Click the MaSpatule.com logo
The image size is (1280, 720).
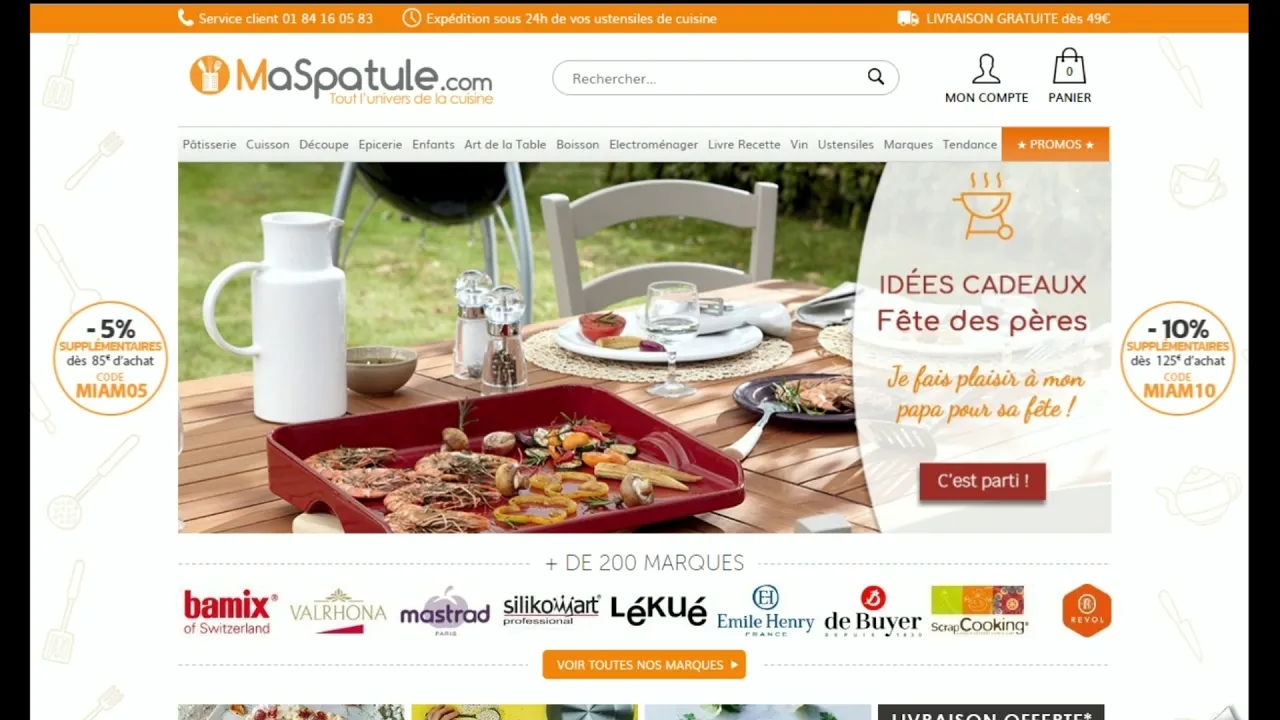coord(341,80)
